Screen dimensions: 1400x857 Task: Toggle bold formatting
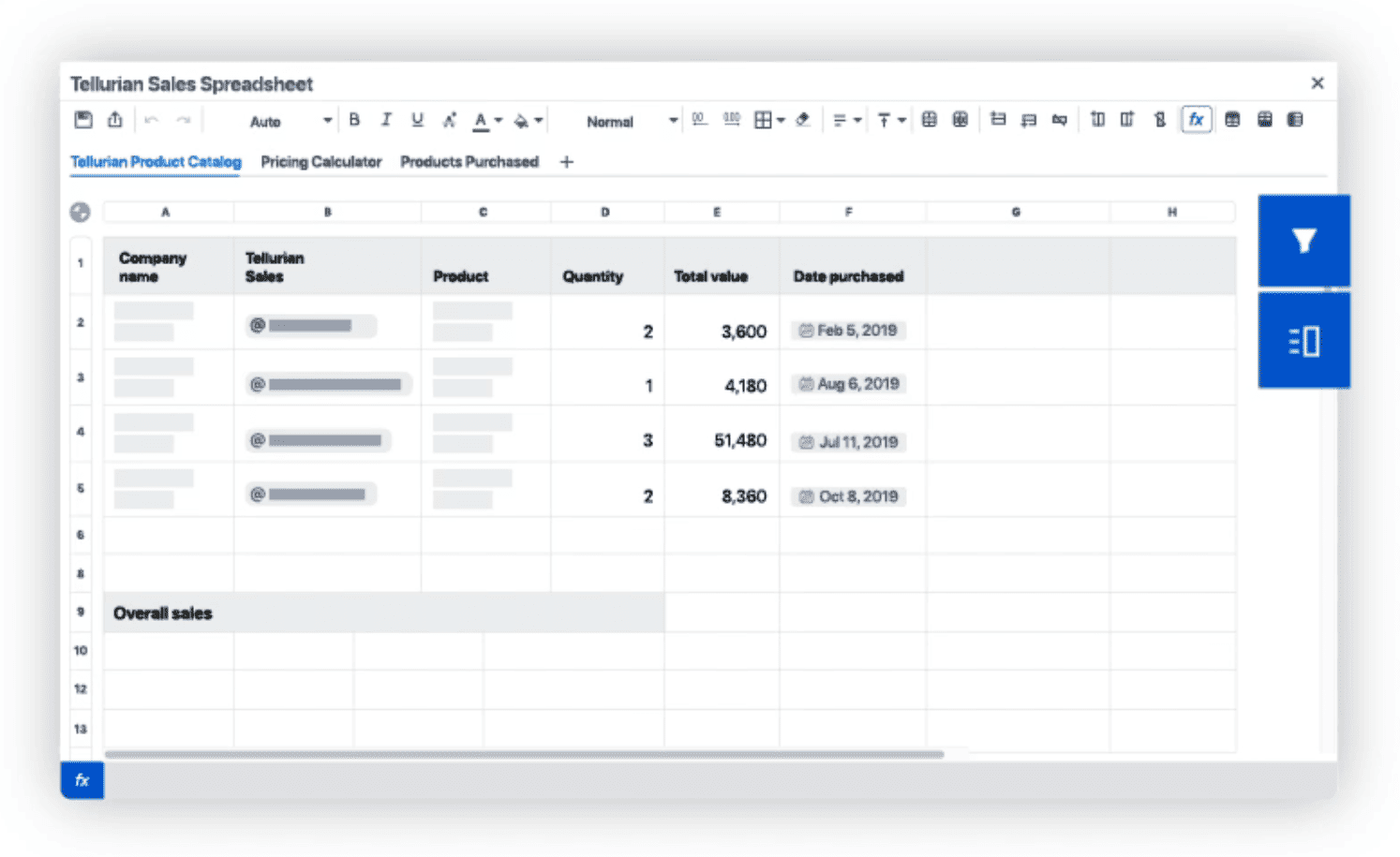354,120
